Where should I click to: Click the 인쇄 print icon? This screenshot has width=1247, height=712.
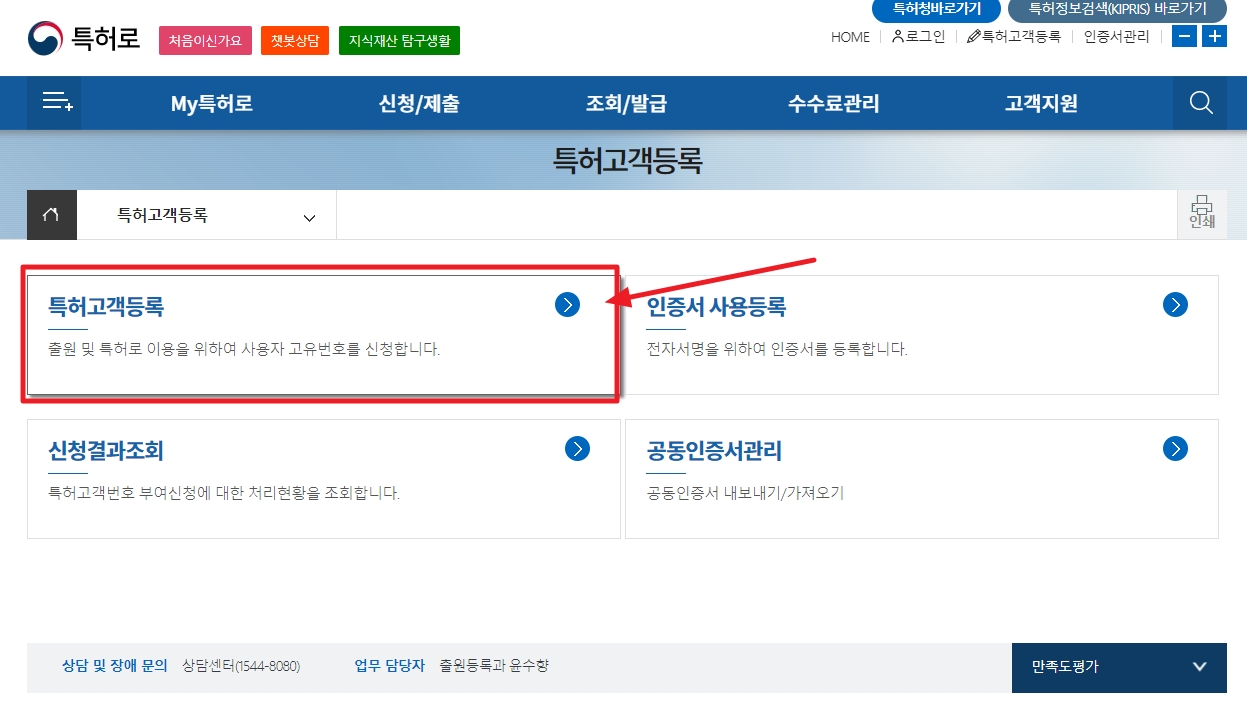click(x=1202, y=214)
